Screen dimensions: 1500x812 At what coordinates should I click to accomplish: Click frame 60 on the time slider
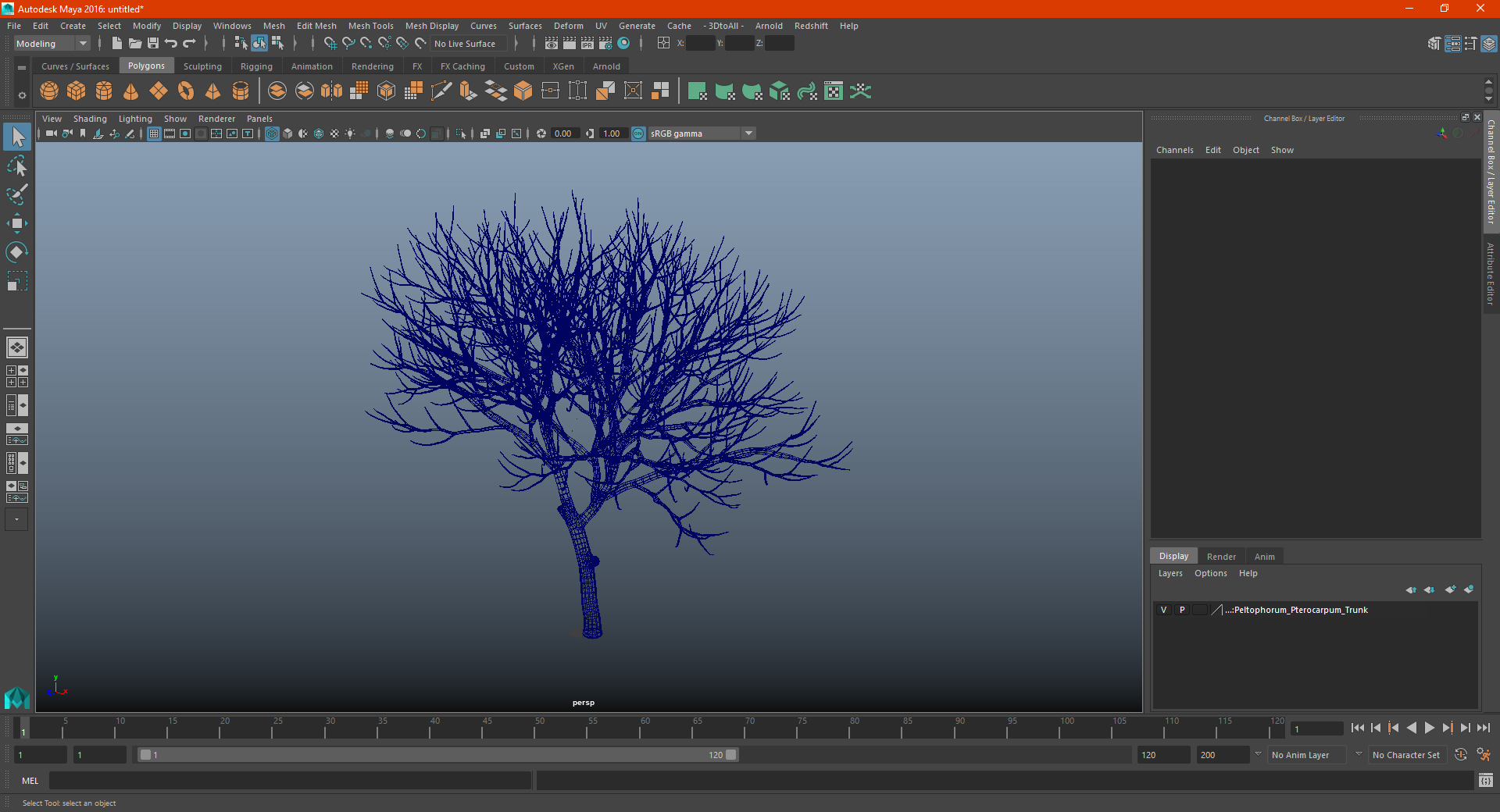tap(639, 728)
